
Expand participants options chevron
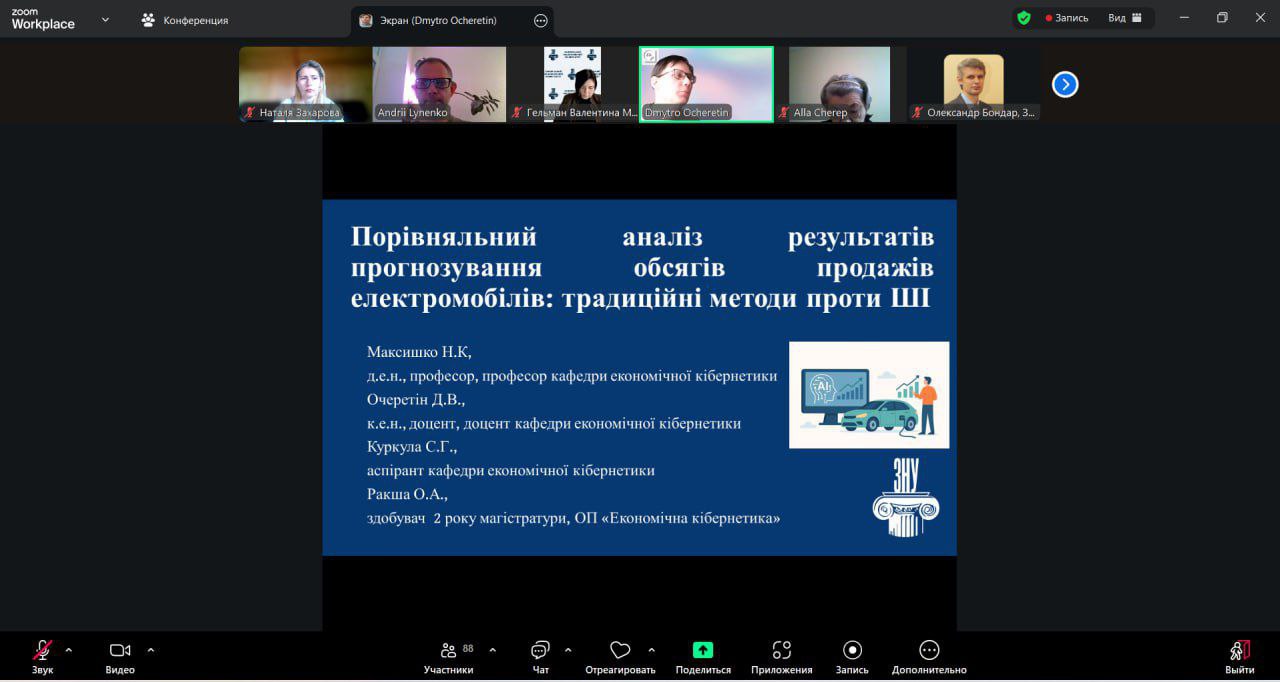pos(492,650)
